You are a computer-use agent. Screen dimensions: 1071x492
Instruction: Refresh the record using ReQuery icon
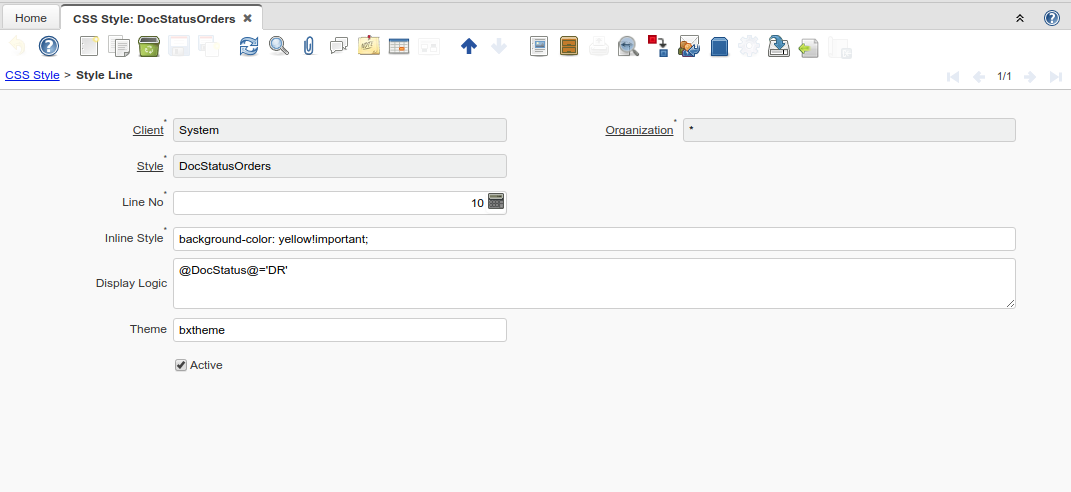pyautogui.click(x=249, y=46)
